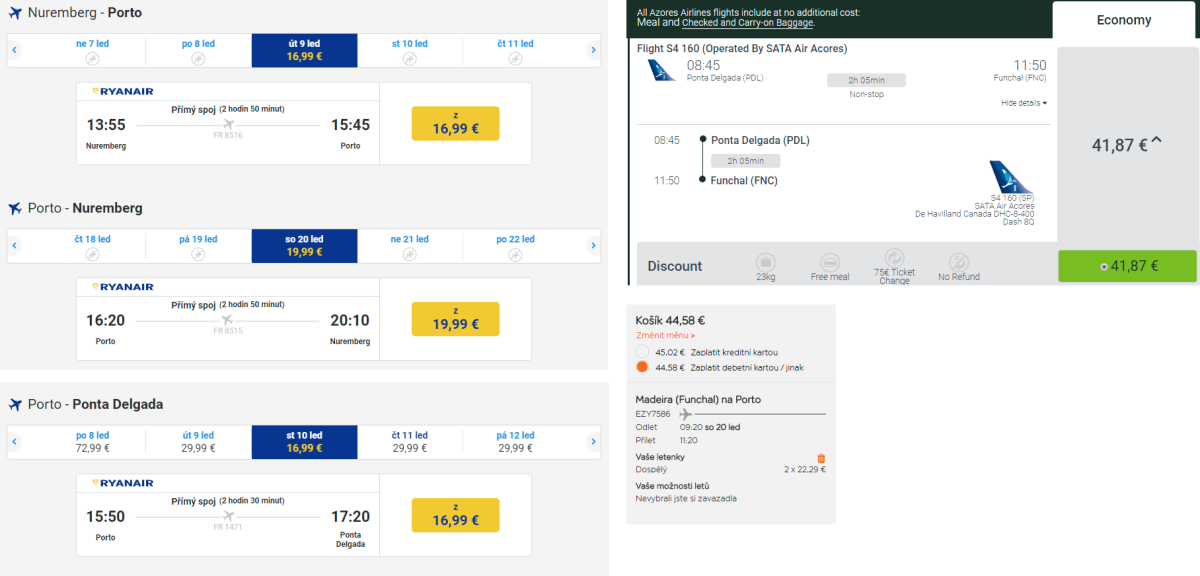Screen dimensions: 1200x576
Task: Click the Free meal icon
Action: (830, 262)
